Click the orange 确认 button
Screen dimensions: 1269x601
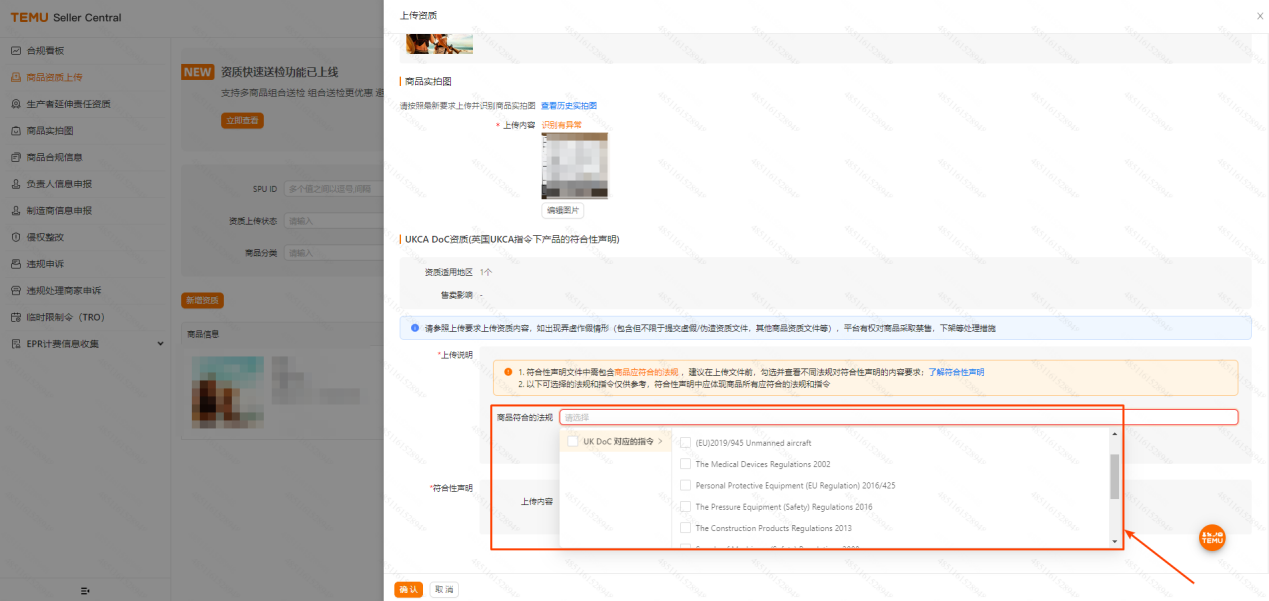tap(408, 589)
